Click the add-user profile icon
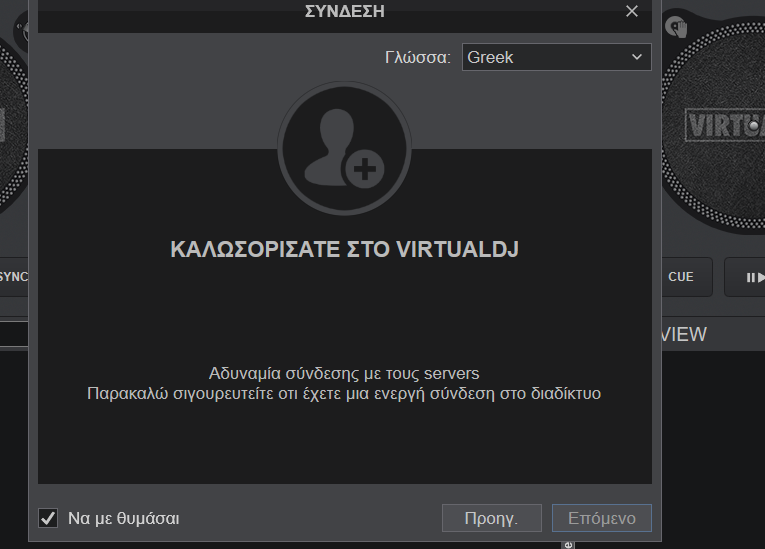Image resolution: width=765 pixels, height=549 pixels. click(x=344, y=148)
